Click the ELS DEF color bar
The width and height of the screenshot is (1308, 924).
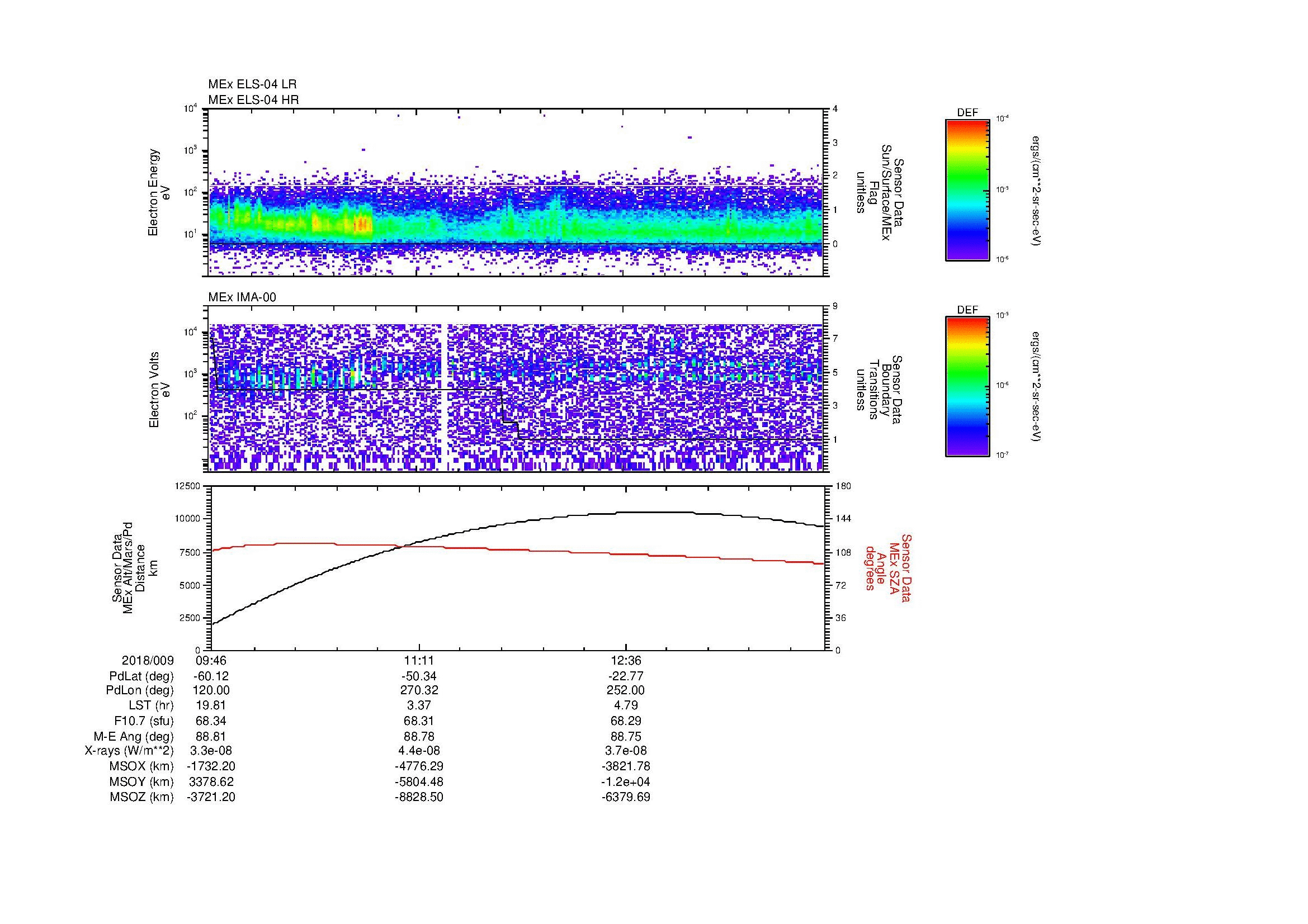[x=967, y=189]
